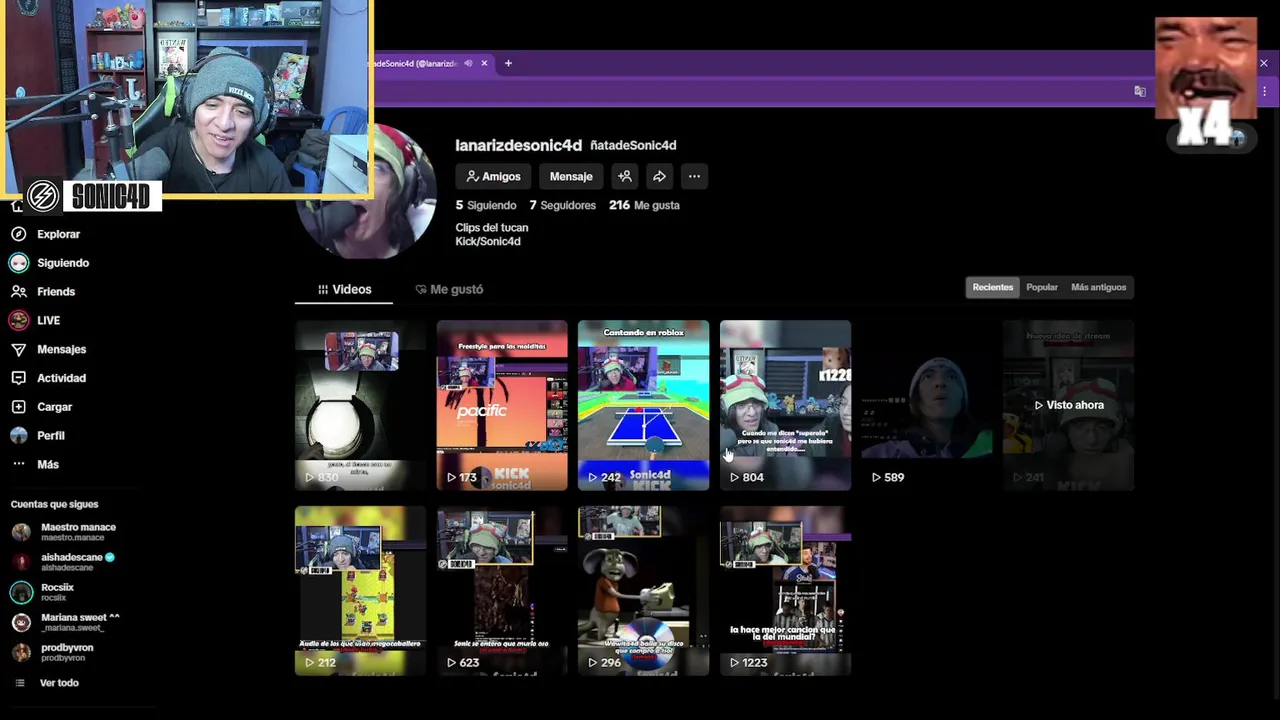
Task: Close the ñatadeSonic4d browser tab
Action: click(484, 63)
